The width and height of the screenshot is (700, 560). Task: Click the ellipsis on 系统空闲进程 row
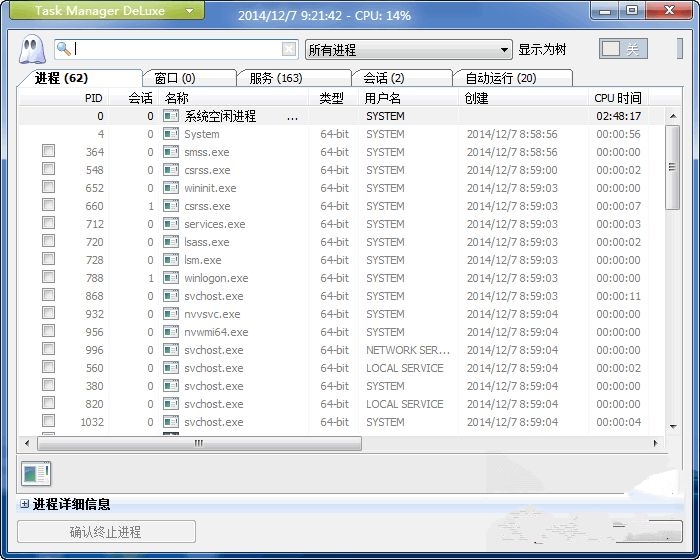click(x=292, y=118)
